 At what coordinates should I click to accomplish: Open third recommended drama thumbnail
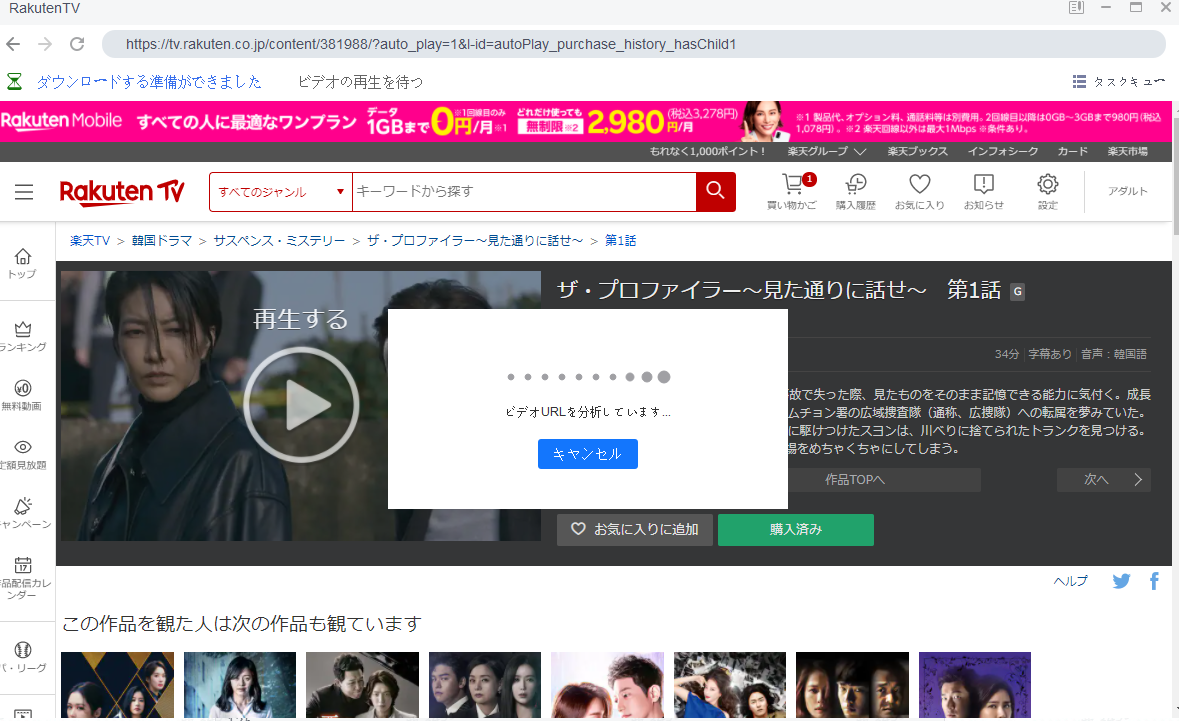pos(362,685)
